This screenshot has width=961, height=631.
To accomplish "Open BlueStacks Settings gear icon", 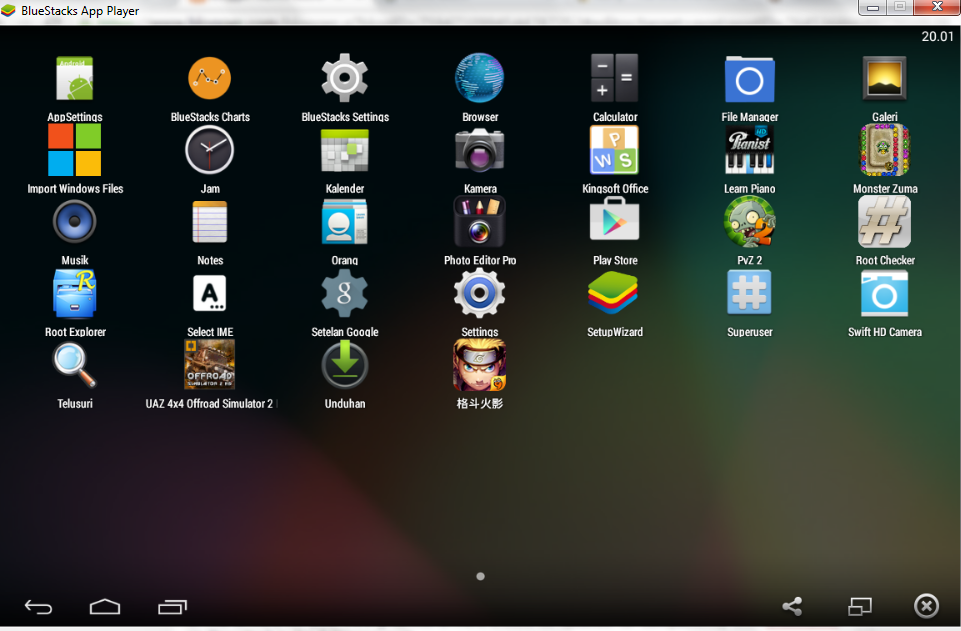I will click(344, 78).
